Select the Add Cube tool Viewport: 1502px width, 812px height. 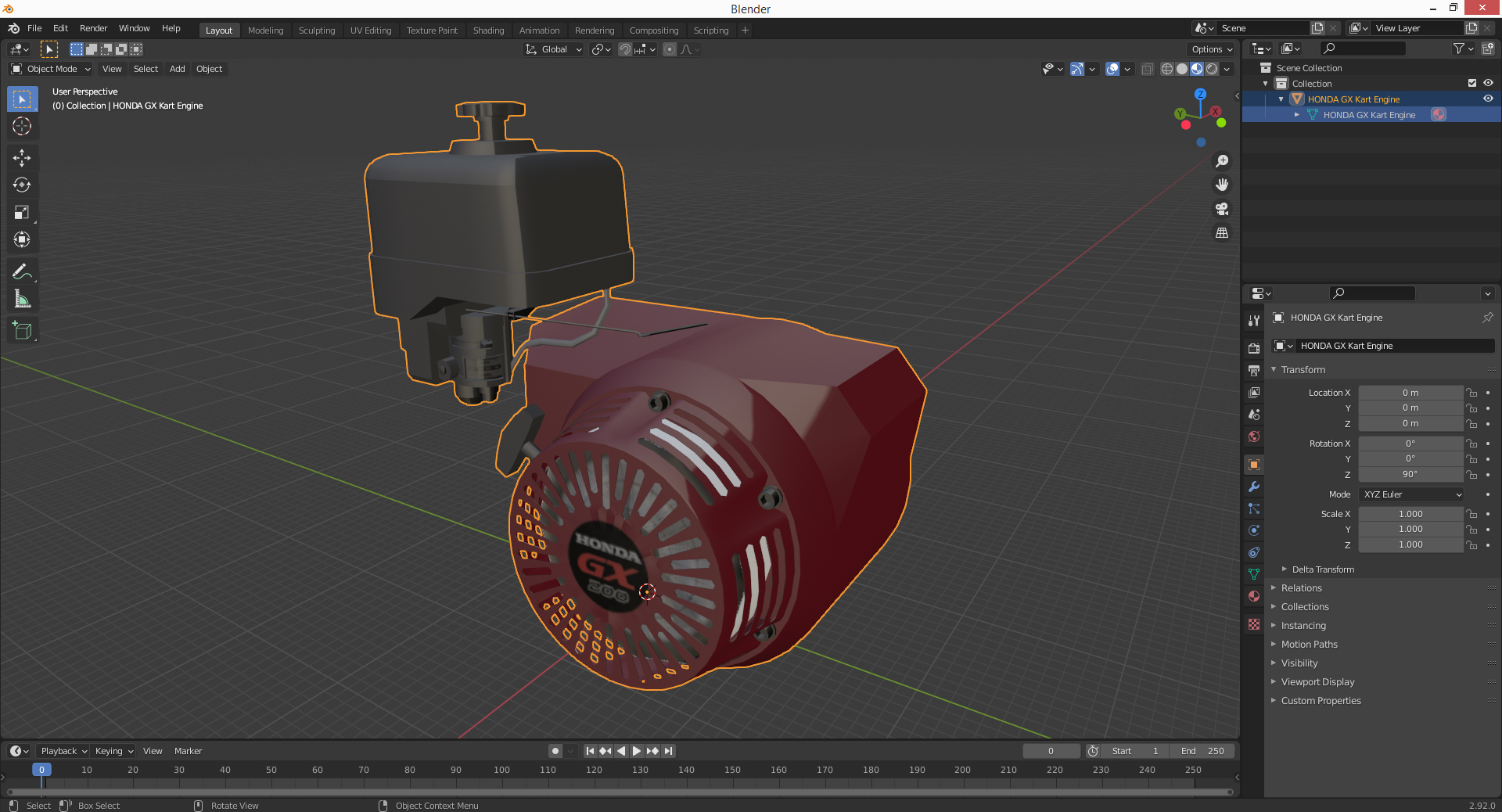(22, 330)
